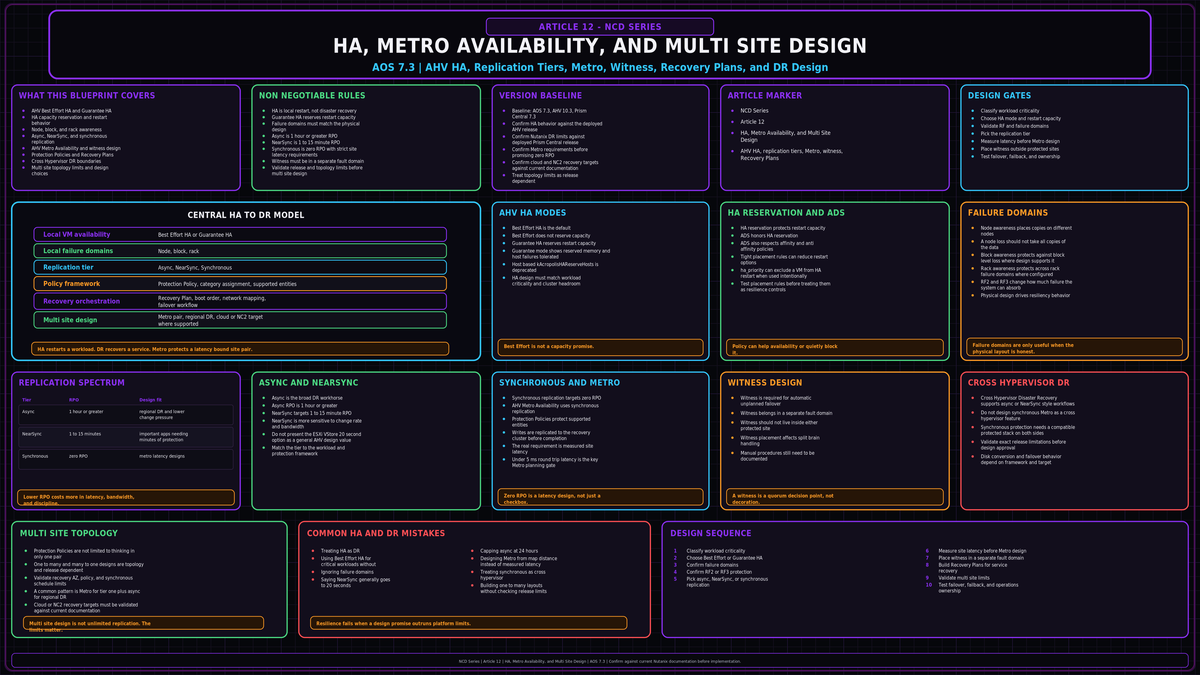Click the 'Synchronous' row in replication table
This screenshot has height=675, width=1200.
pos(126,457)
